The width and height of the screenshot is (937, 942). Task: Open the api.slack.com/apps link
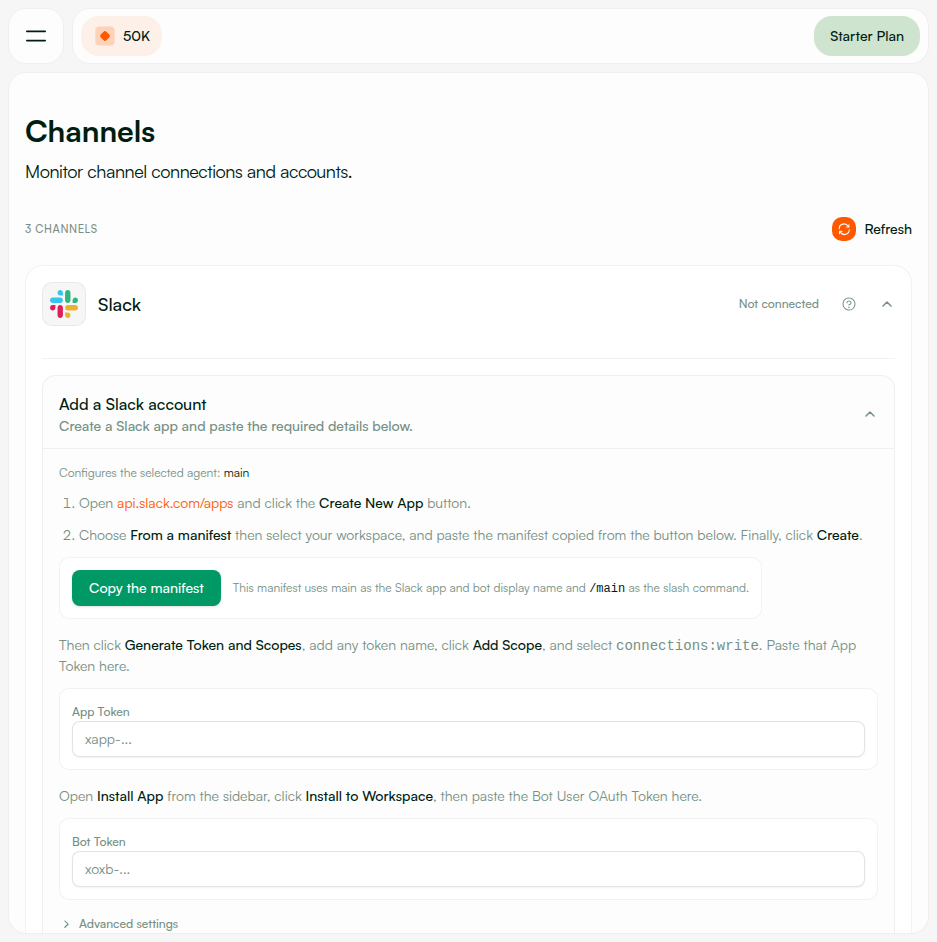(x=174, y=503)
